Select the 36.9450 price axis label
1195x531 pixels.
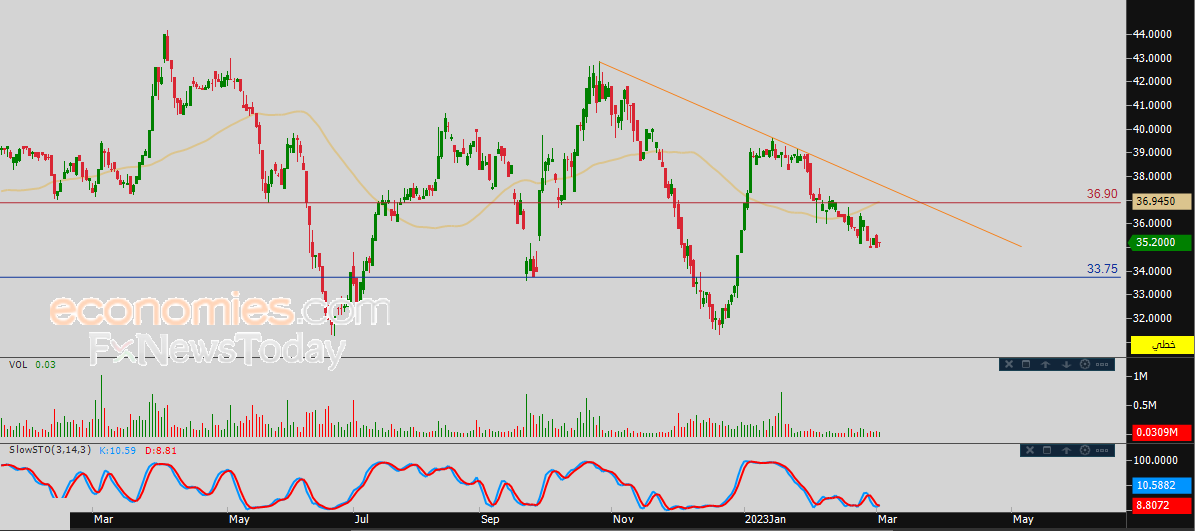1162,202
